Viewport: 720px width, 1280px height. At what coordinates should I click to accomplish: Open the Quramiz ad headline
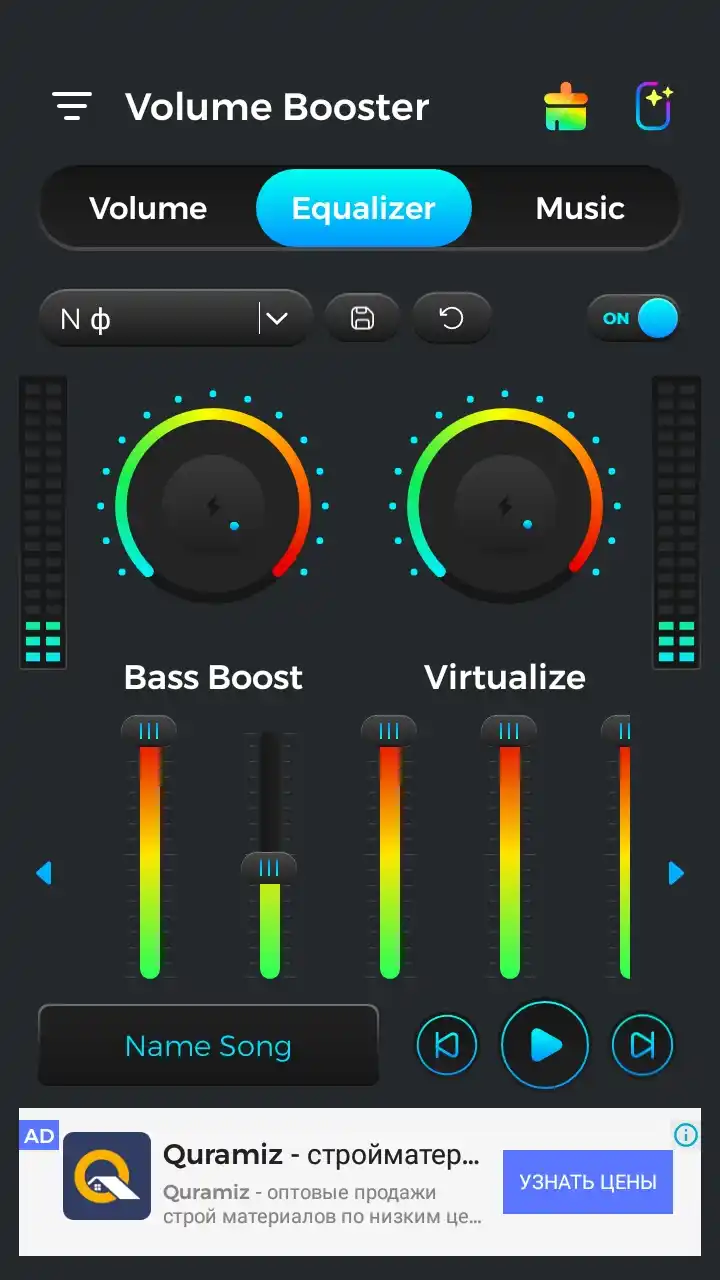pos(321,1156)
